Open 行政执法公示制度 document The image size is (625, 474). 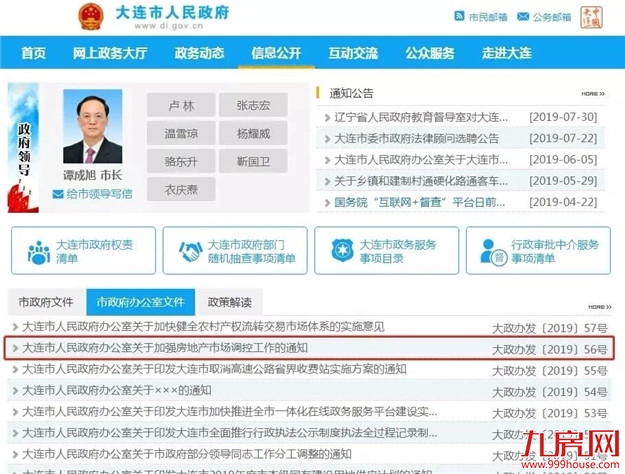click(230, 433)
